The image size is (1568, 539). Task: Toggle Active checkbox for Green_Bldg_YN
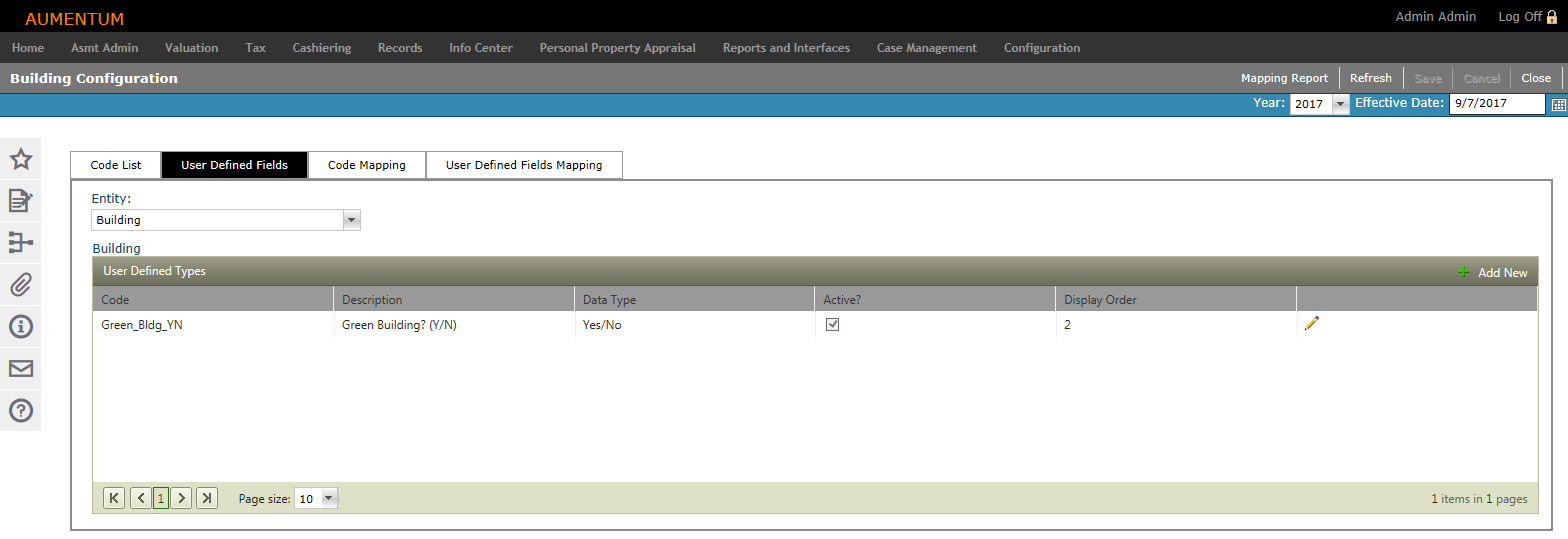(831, 324)
